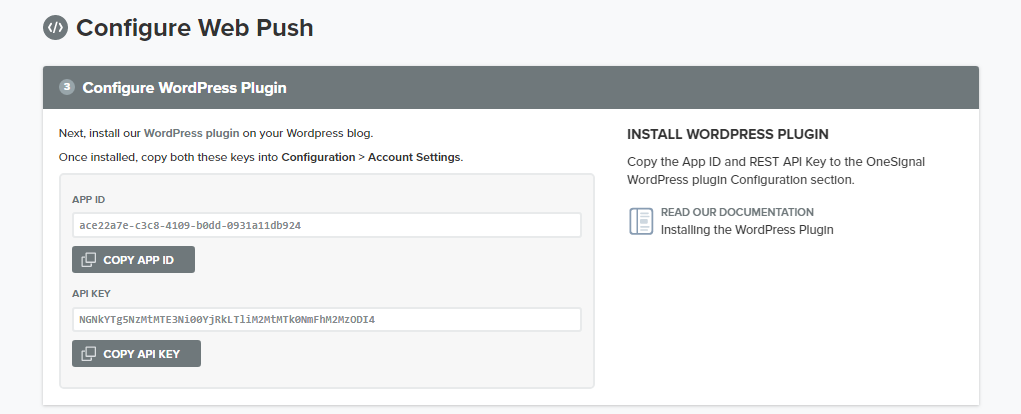The width and height of the screenshot is (1021, 414).
Task: Click the READ OUR DOCUMENTATION link
Action: point(737,212)
